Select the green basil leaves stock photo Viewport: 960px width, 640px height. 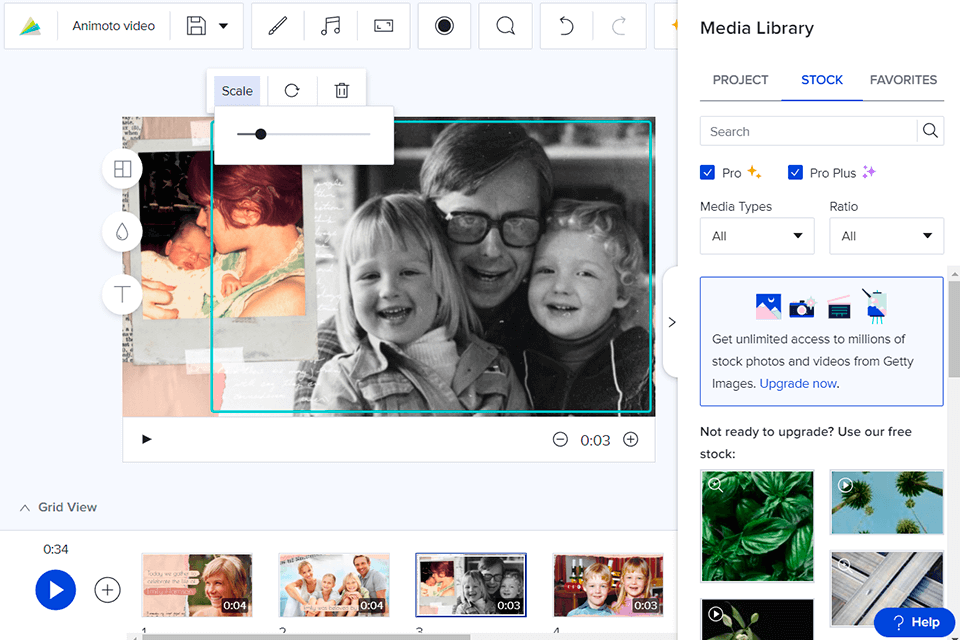757,525
